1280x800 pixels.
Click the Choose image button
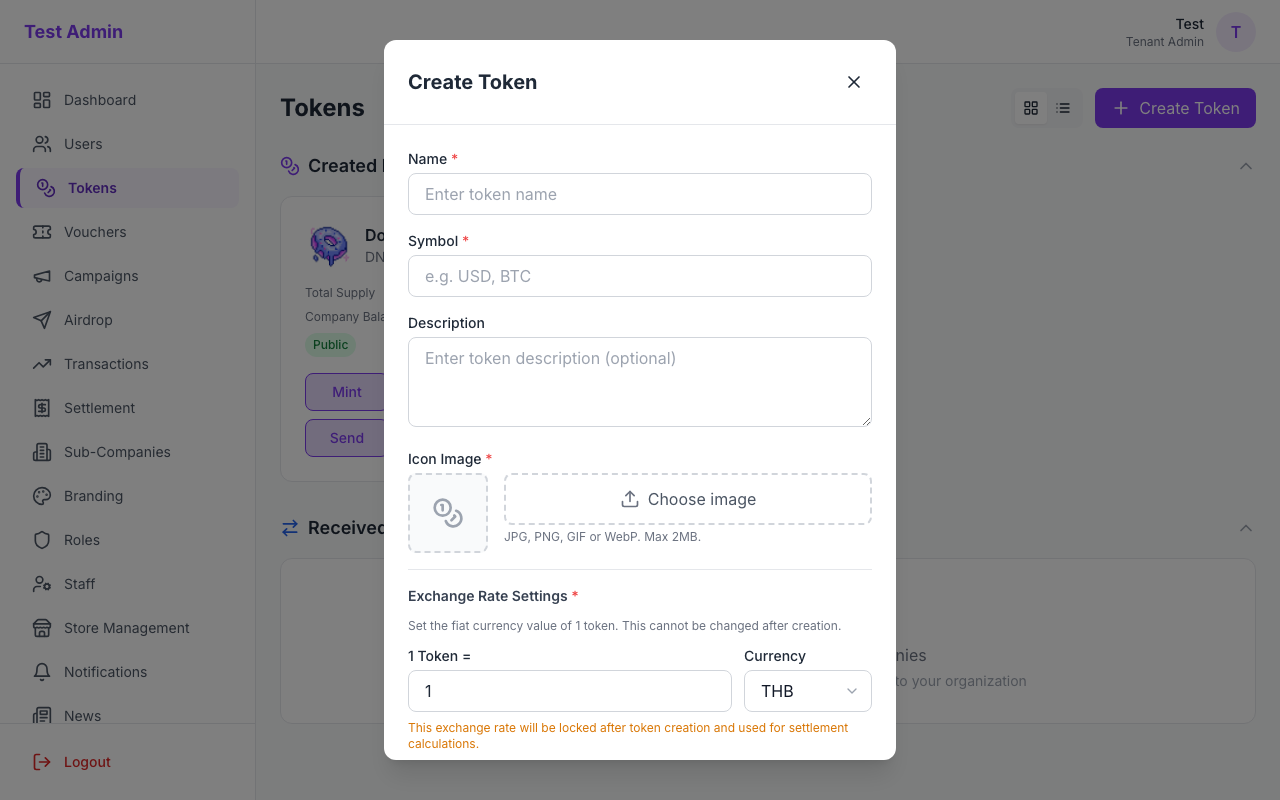[687, 499]
